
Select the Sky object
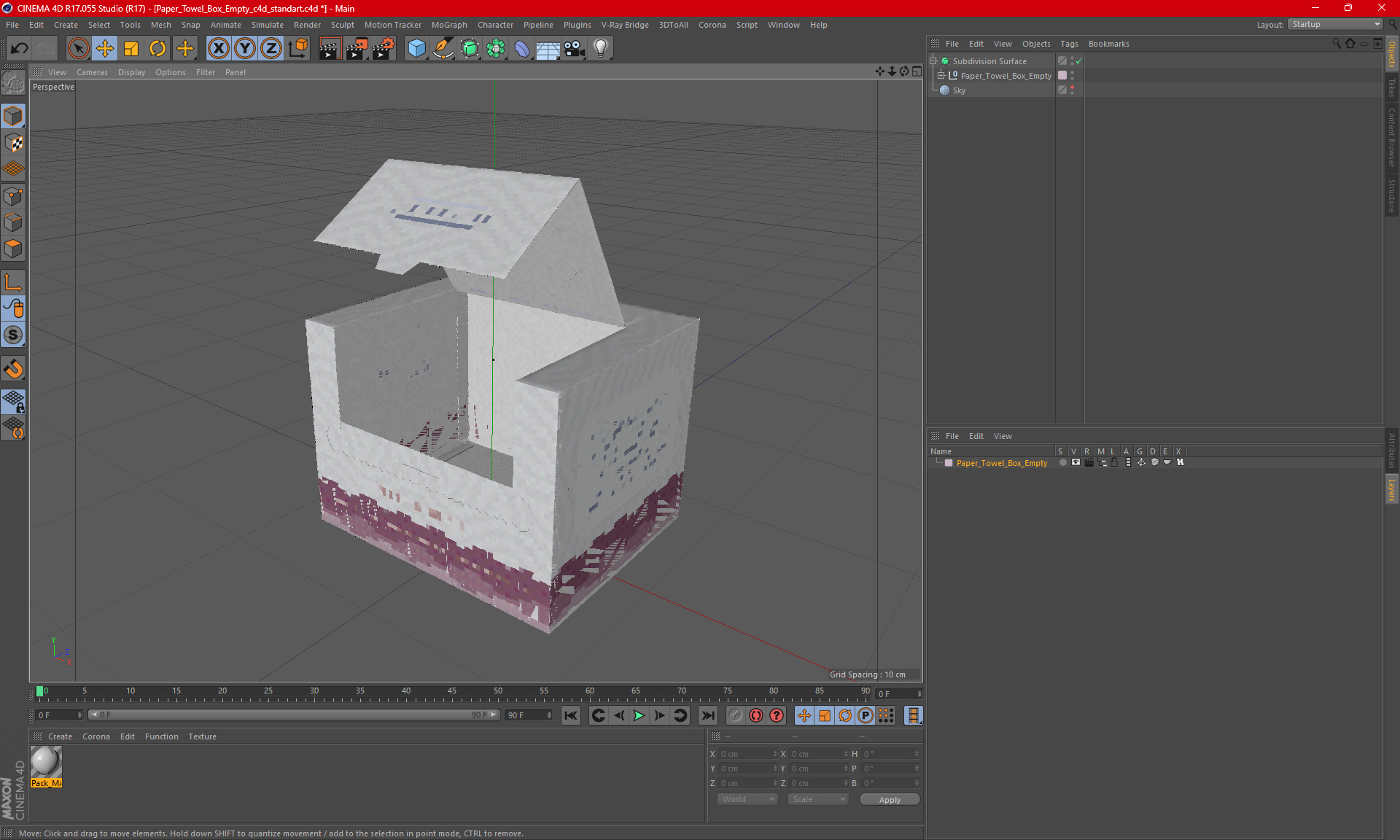(x=959, y=90)
